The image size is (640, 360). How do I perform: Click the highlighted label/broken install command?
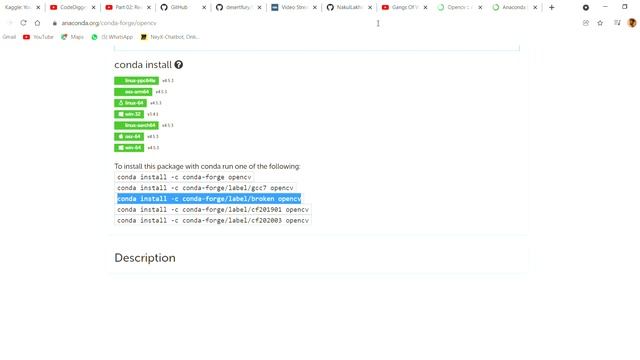coord(209,199)
